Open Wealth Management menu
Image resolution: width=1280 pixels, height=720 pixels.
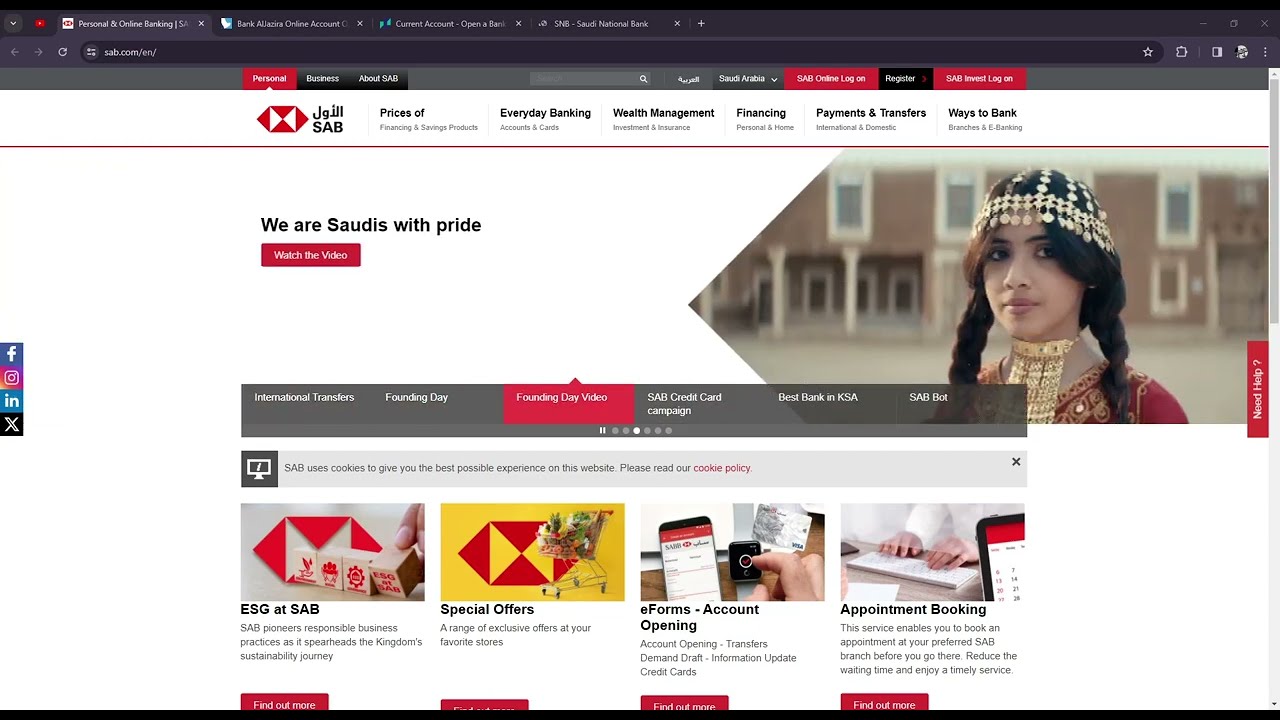663,119
